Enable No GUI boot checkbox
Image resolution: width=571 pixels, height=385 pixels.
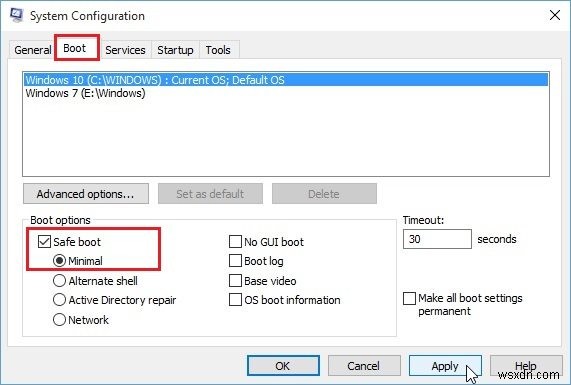point(235,241)
